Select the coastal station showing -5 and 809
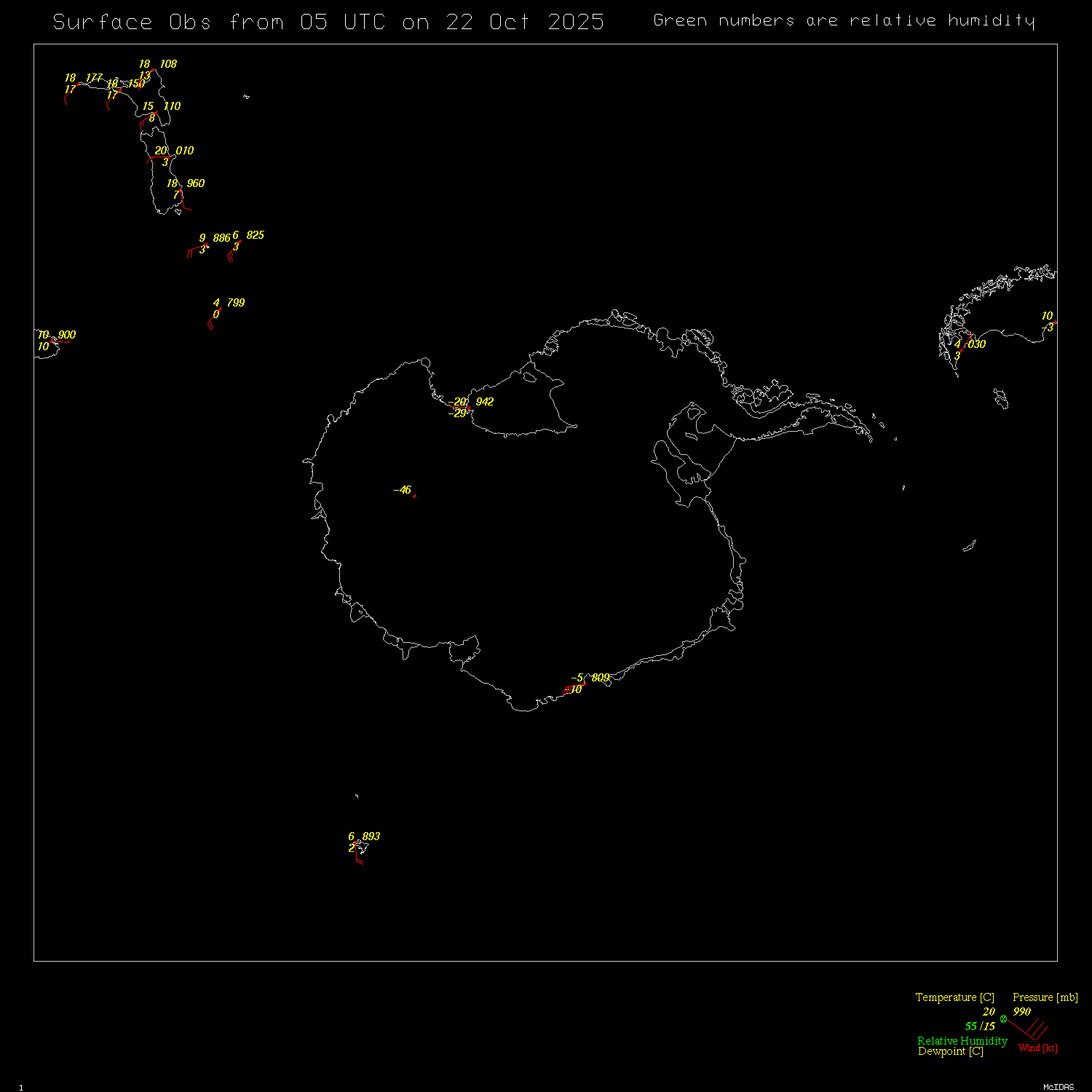This screenshot has height=1092, width=1092. click(x=584, y=684)
